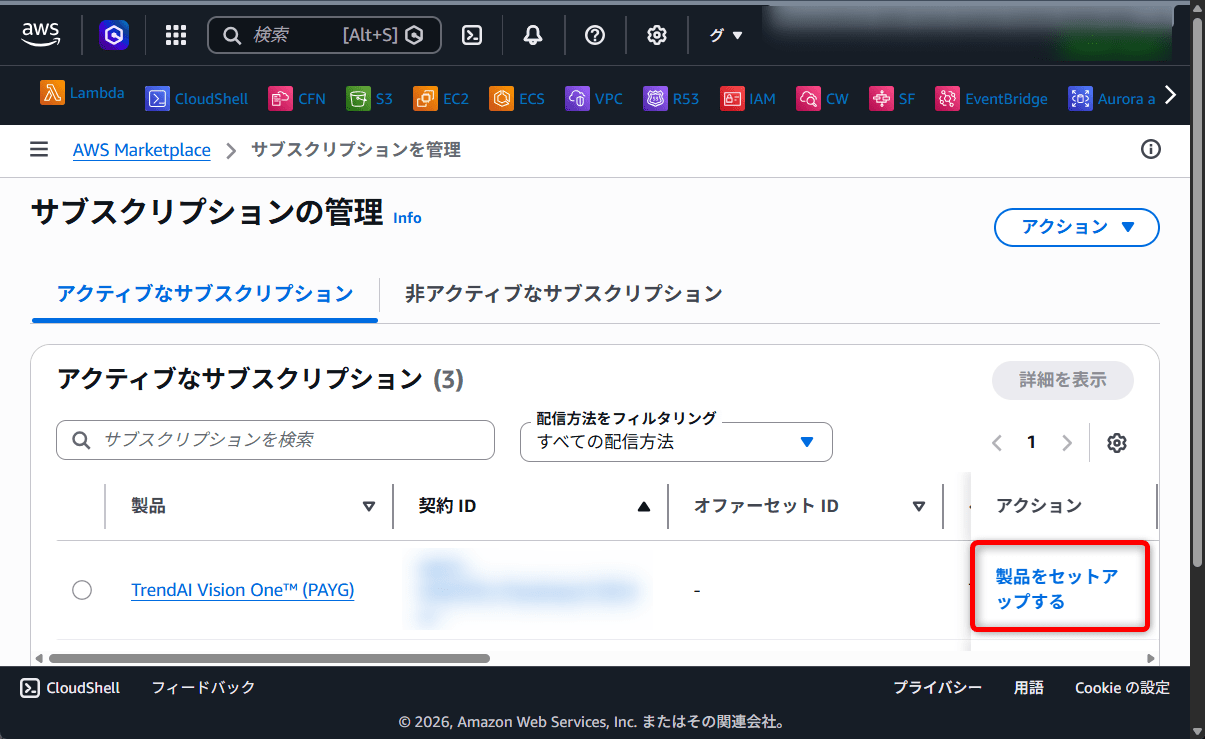Open the 製品 column sort dropdown
Image resolution: width=1205 pixels, height=739 pixels.
pos(369,506)
